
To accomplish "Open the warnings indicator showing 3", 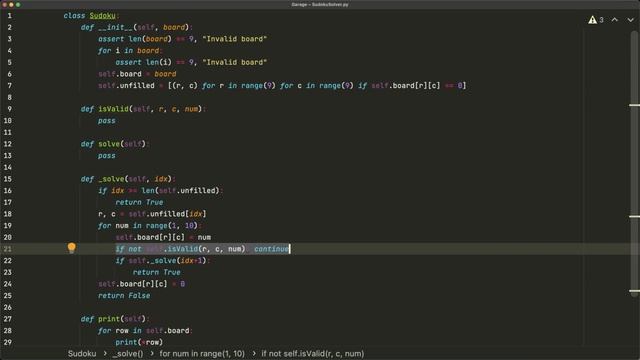I will click(596, 20).
